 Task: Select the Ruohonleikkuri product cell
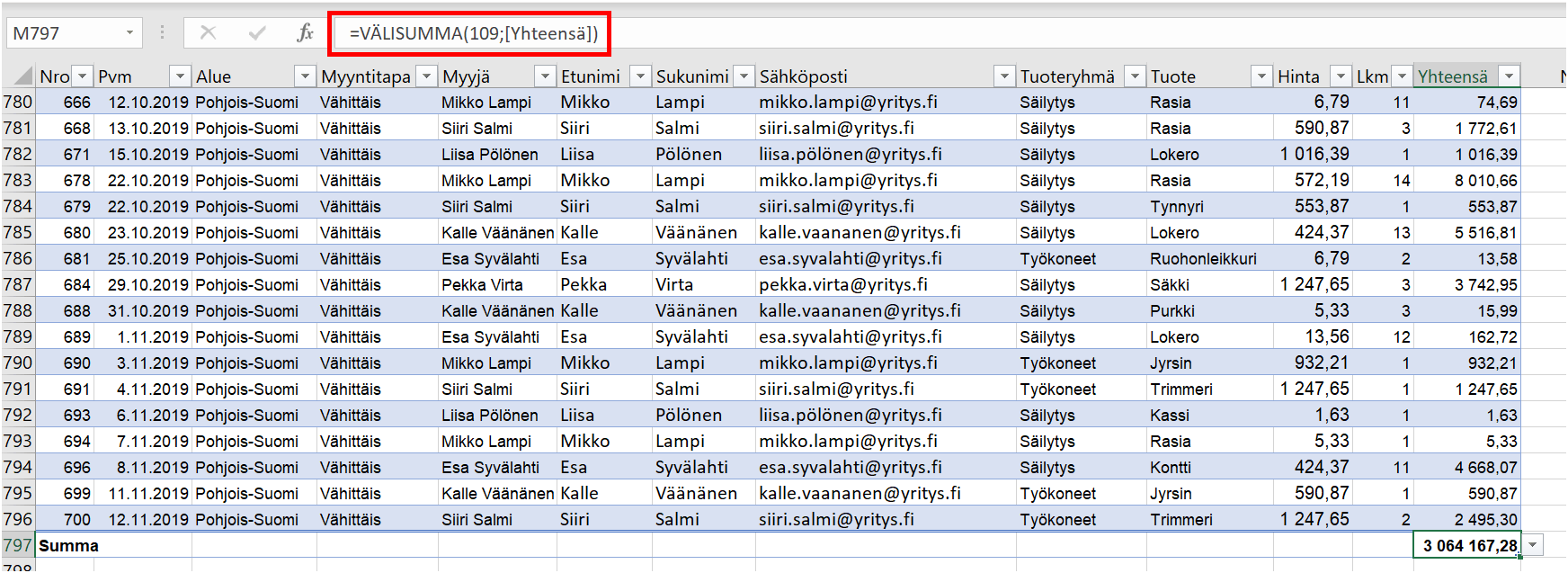point(1210,258)
